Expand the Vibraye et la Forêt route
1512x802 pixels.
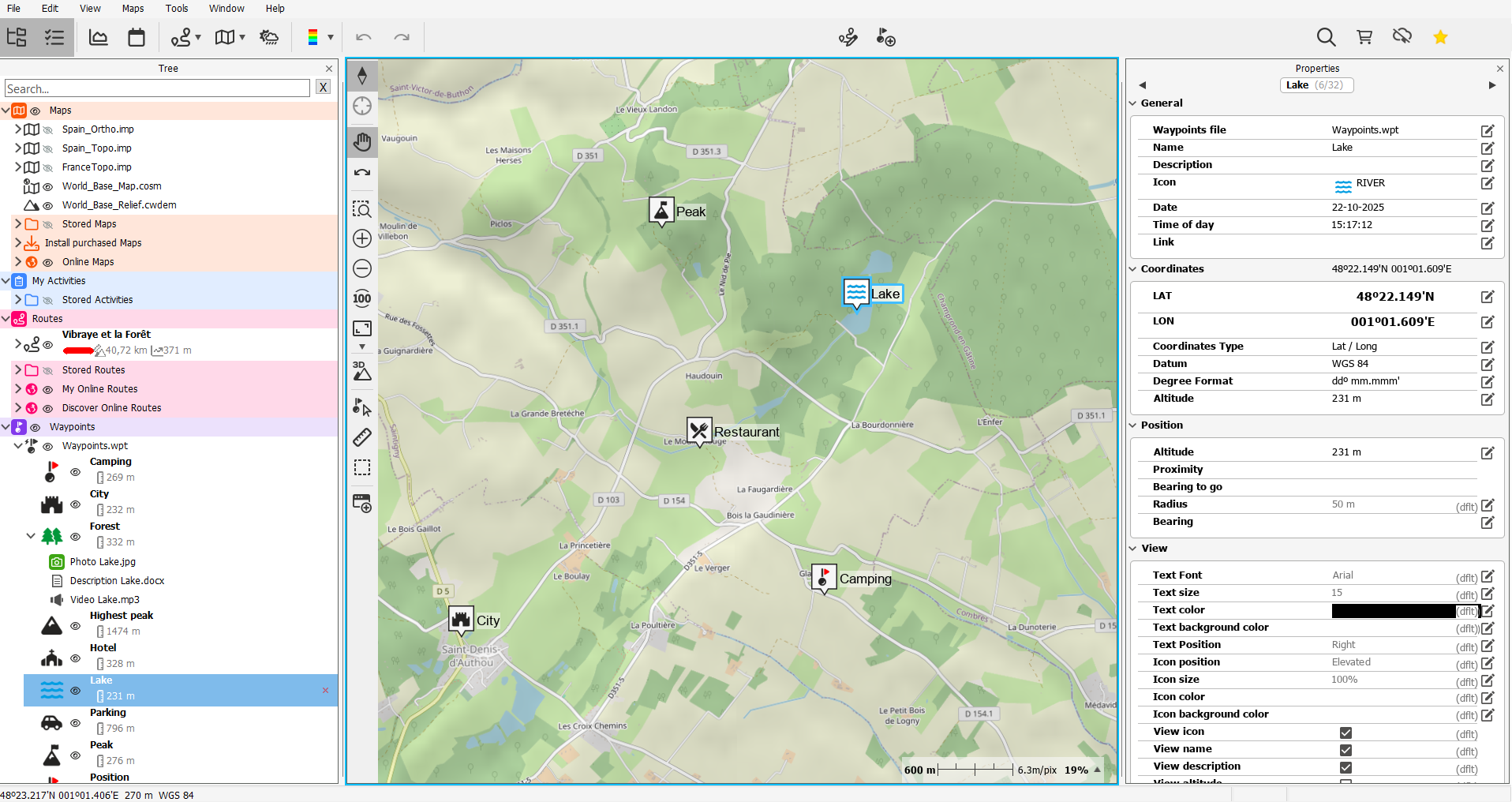pyautogui.click(x=18, y=343)
